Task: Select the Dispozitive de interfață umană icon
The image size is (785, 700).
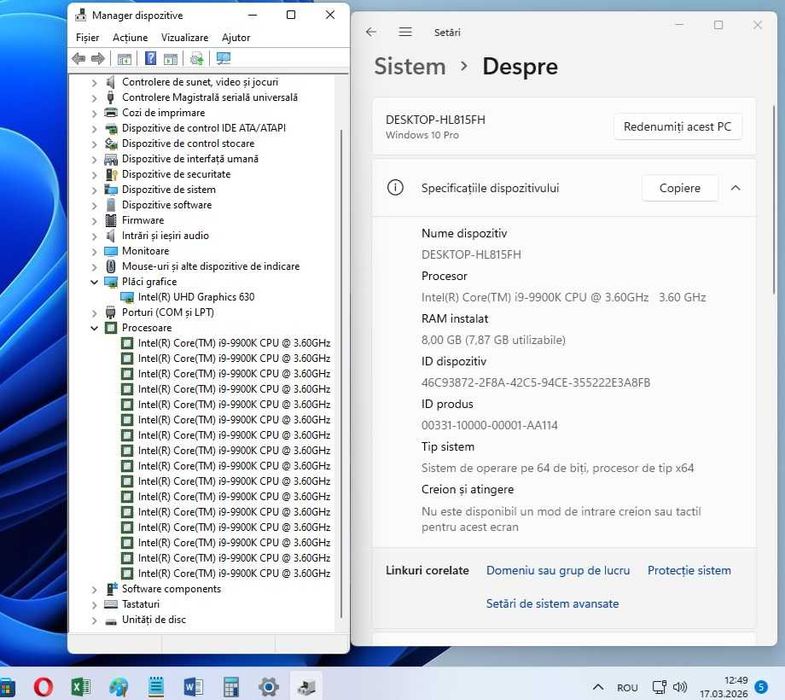Action: [x=111, y=159]
